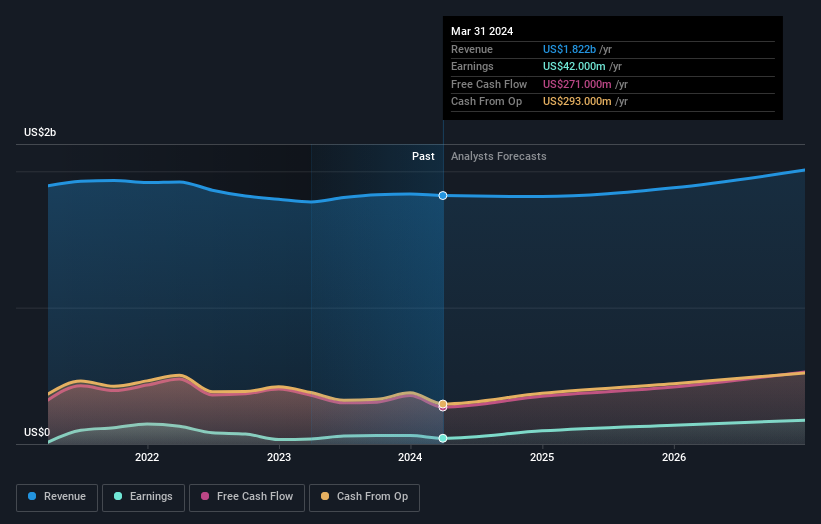Click the Free Cash Flow label in tooltip
This screenshot has width=821, height=524.
click(489, 84)
